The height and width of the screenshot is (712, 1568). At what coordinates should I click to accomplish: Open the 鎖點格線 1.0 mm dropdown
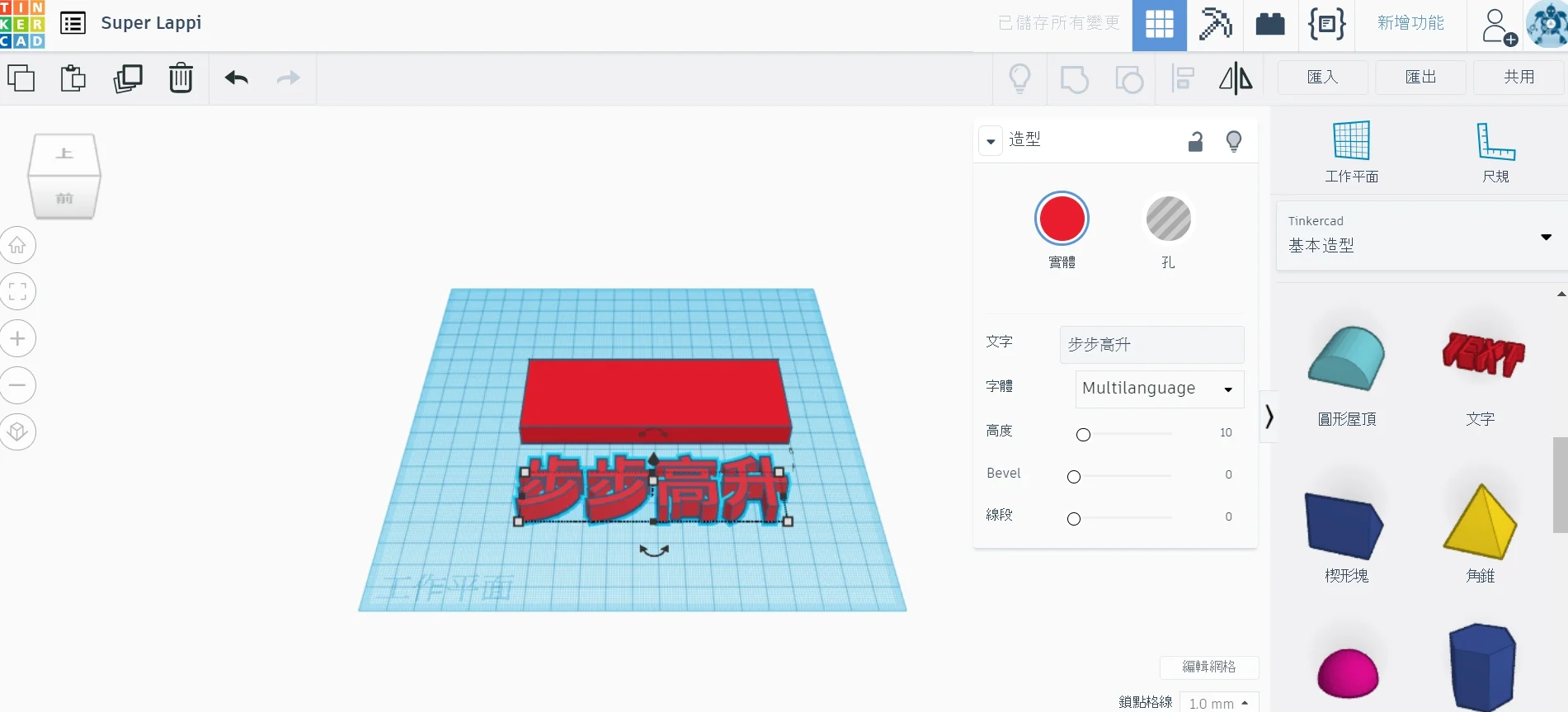pos(1219,703)
